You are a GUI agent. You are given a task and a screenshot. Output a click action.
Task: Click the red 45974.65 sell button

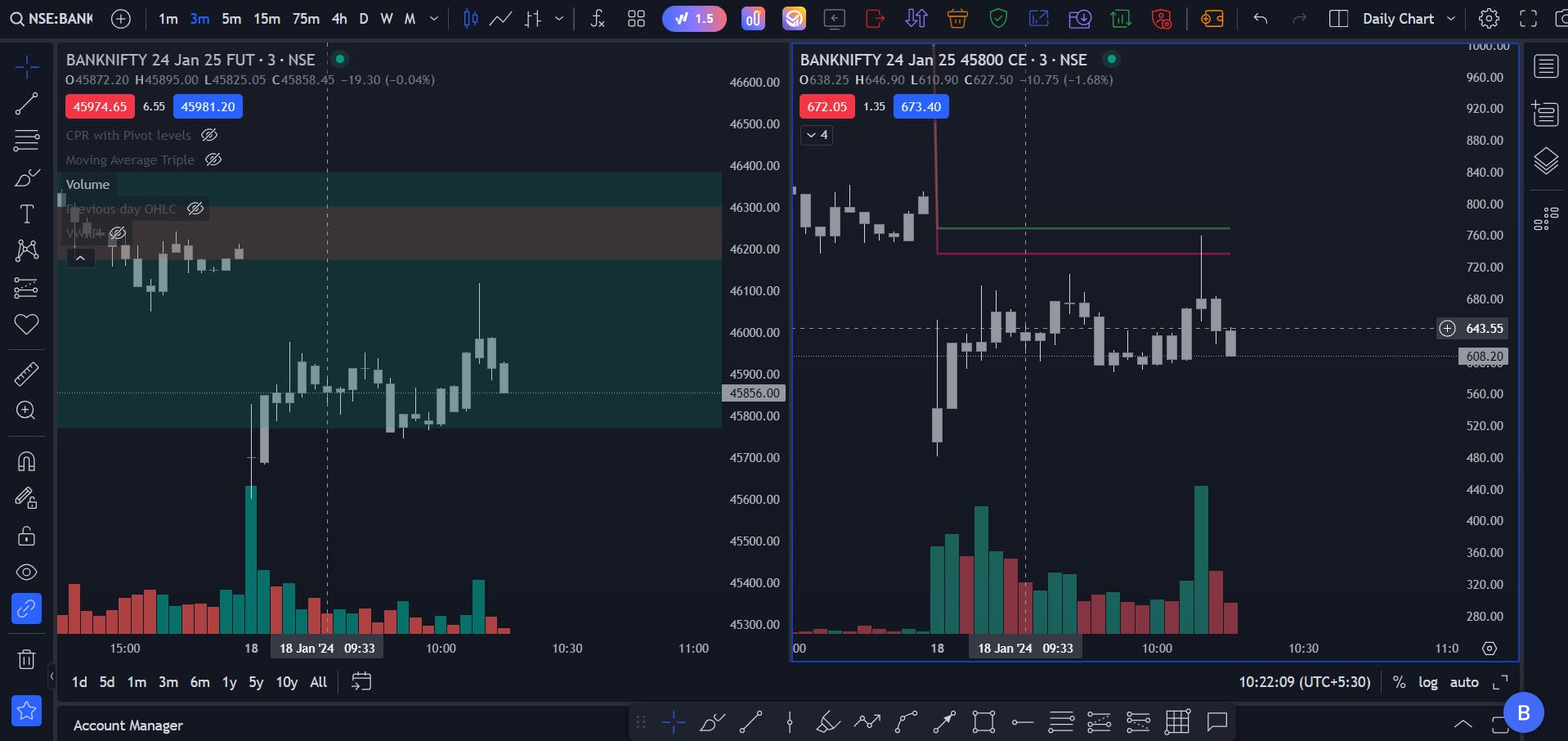point(100,106)
